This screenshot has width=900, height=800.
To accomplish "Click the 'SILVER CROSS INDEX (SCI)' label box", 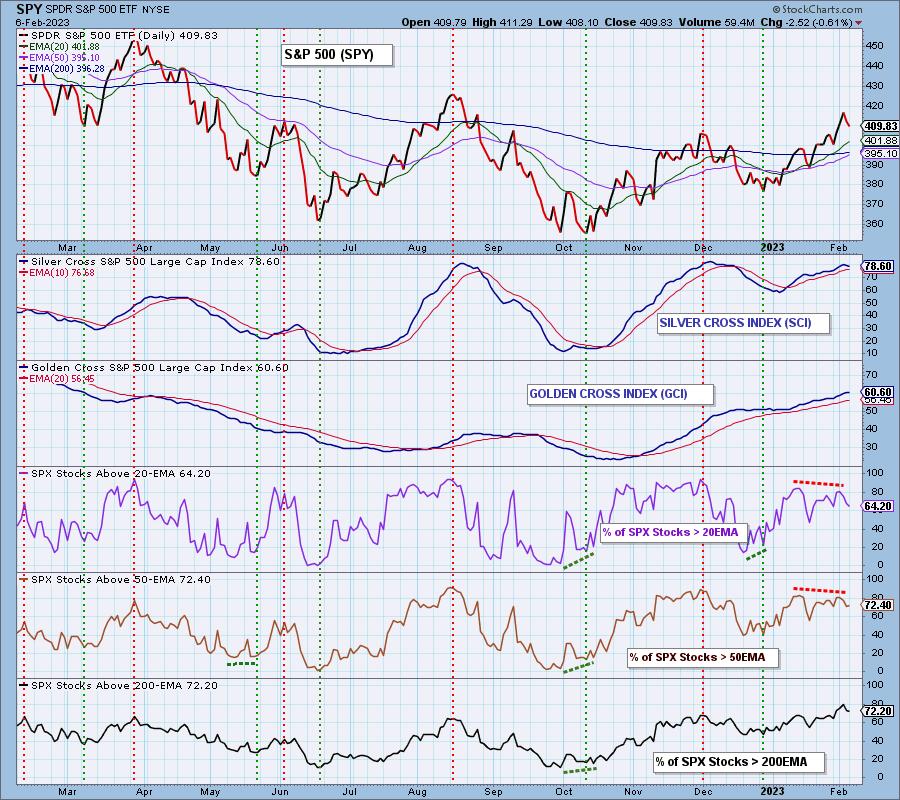I will [743, 323].
